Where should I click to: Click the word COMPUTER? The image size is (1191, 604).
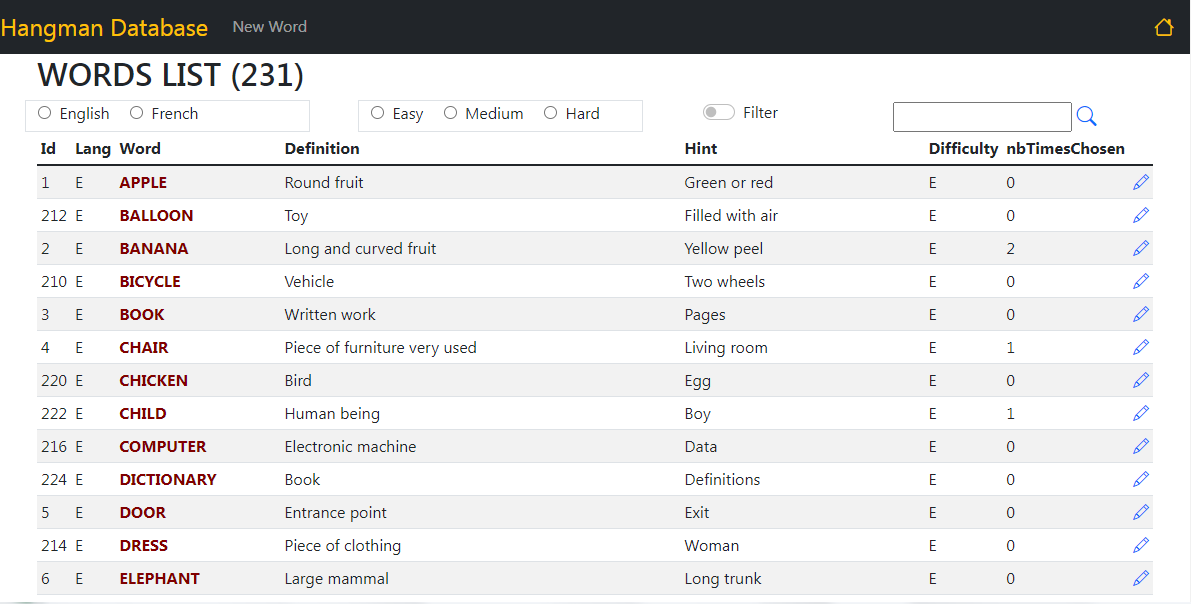pos(163,447)
